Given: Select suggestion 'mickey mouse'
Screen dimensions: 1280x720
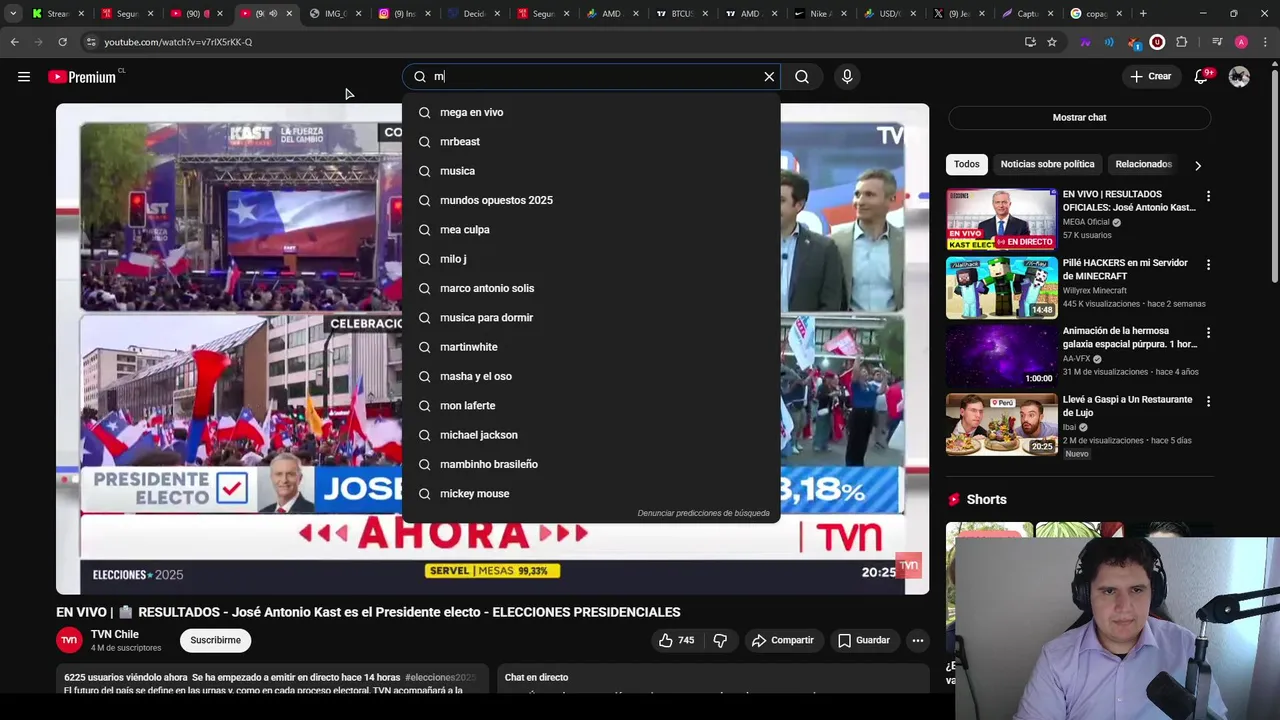Looking at the screenshot, I should tap(591, 494).
